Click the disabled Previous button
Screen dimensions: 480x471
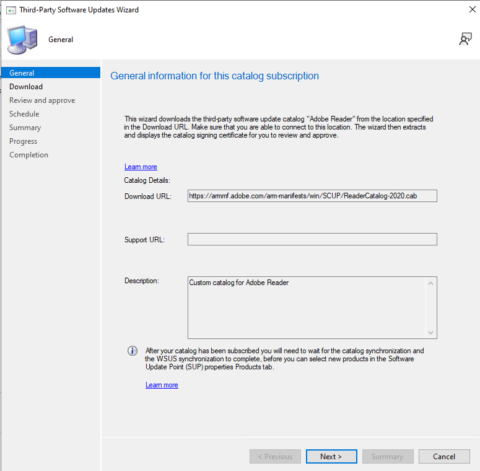click(x=275, y=456)
